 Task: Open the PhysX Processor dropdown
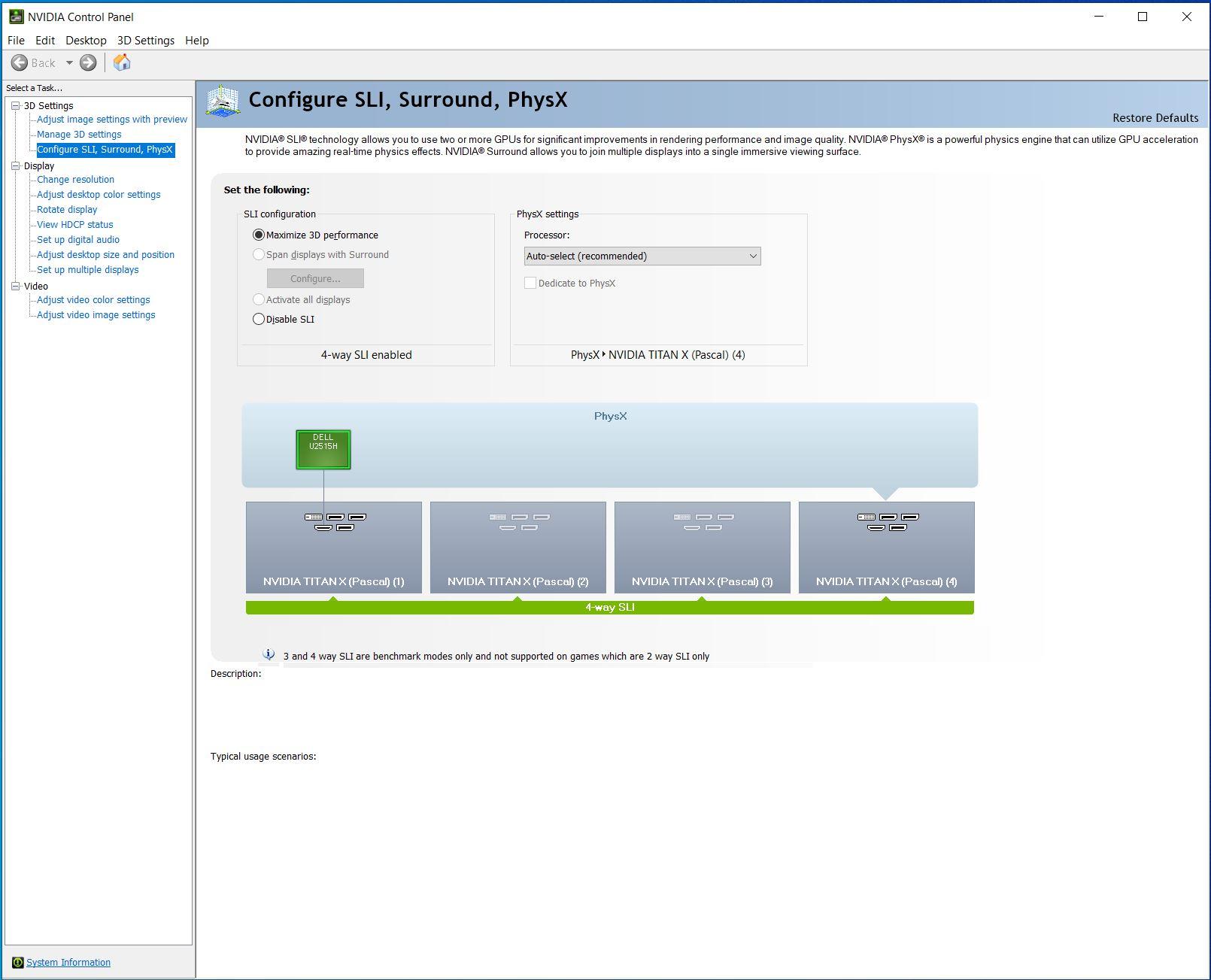point(642,256)
